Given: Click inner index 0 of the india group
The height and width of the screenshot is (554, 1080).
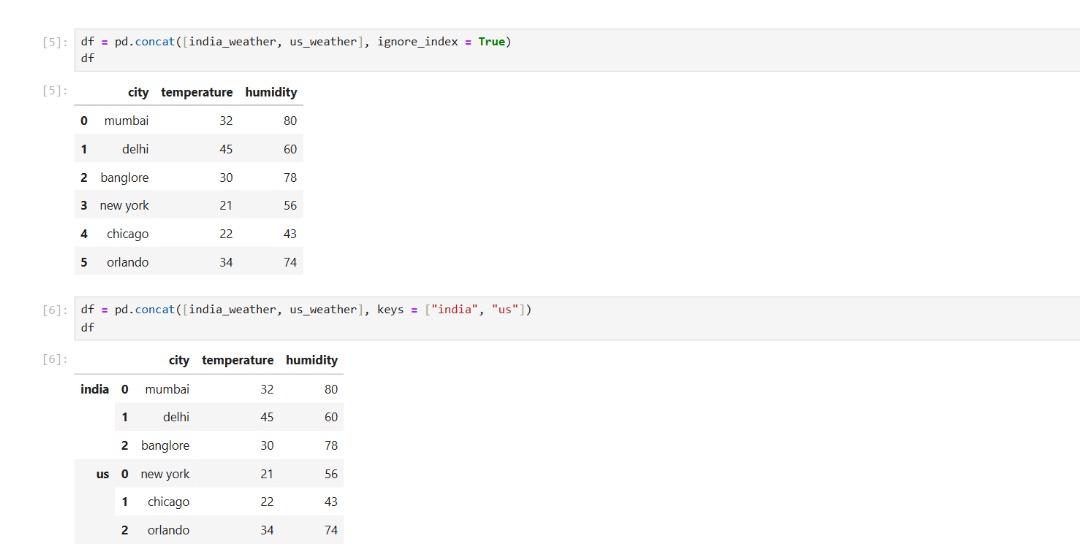Looking at the screenshot, I should click(125, 389).
